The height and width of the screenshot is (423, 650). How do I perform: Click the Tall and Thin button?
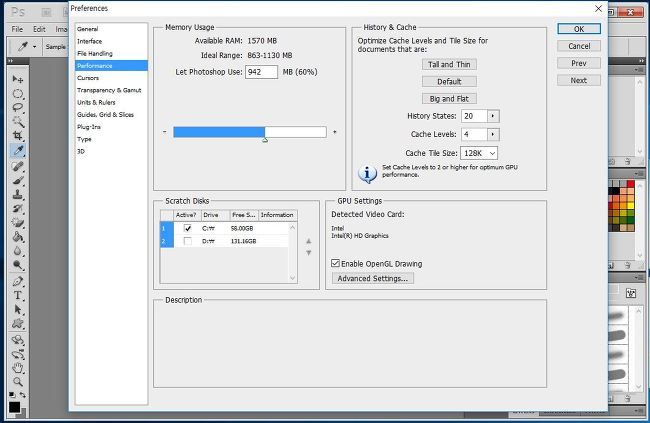click(x=449, y=64)
